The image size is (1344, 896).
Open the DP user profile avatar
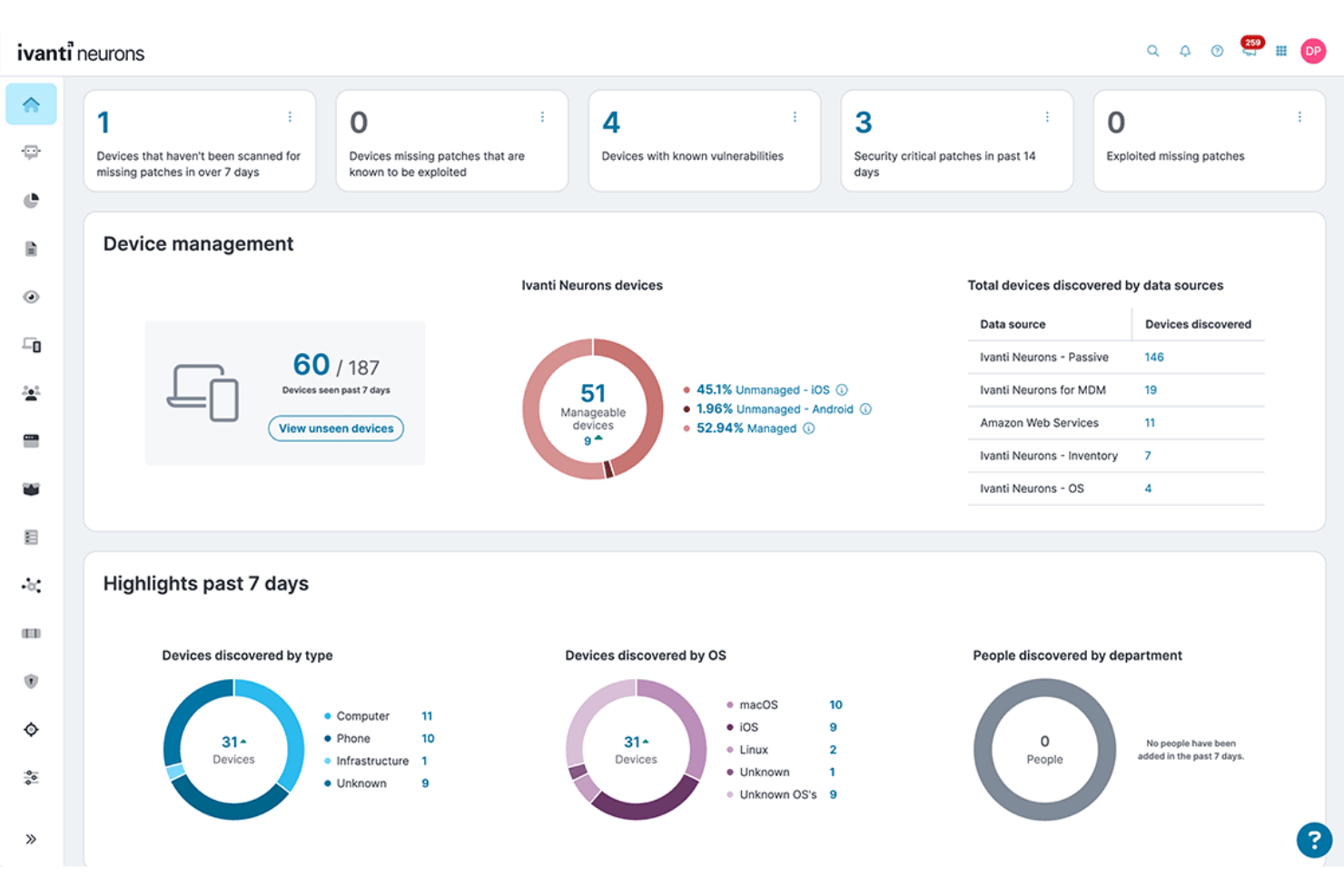pyautogui.click(x=1313, y=51)
